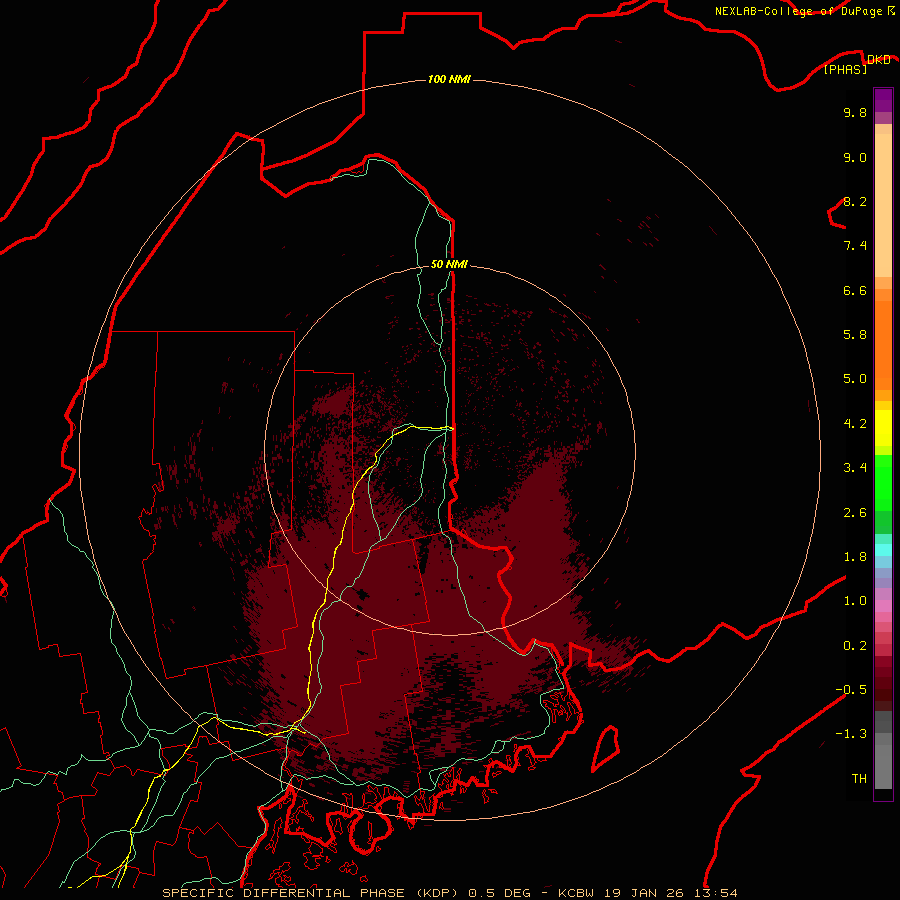The width and height of the screenshot is (900, 900).
Task: Click the "6.6" scale value
Action: click(855, 290)
